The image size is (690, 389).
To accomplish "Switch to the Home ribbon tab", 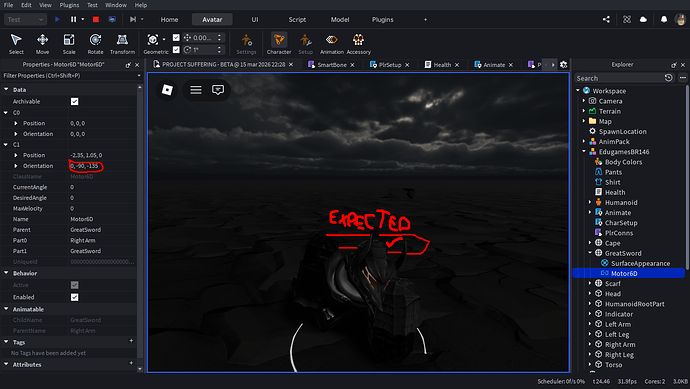I will click(169, 19).
